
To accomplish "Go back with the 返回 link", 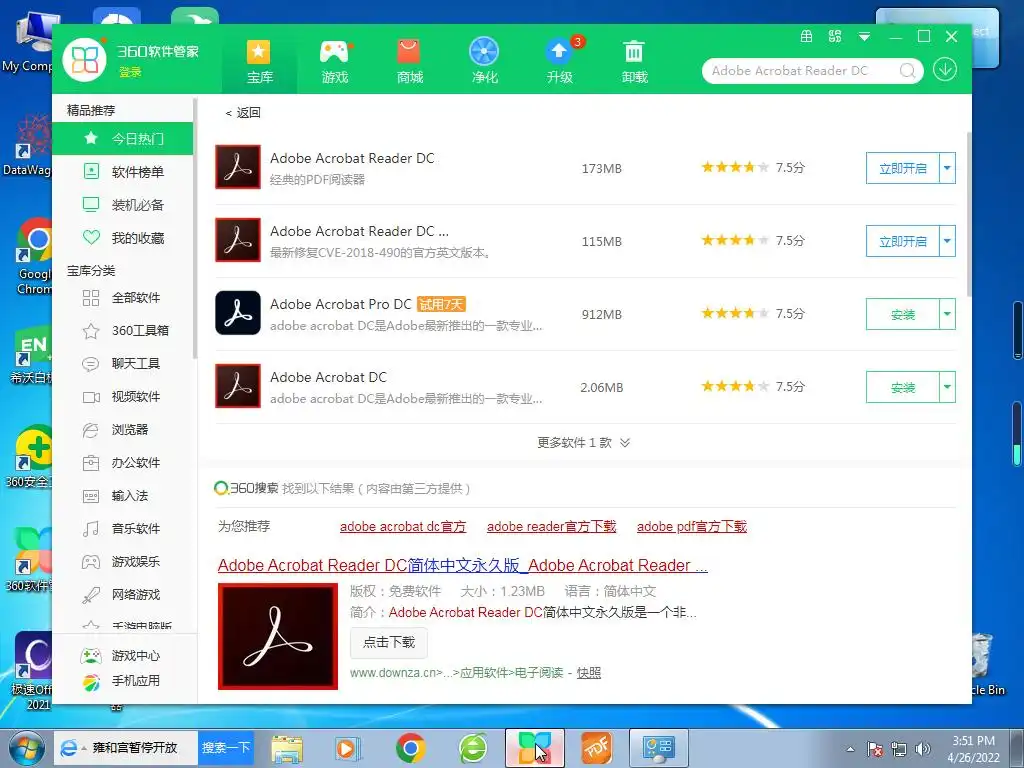I will pos(243,112).
